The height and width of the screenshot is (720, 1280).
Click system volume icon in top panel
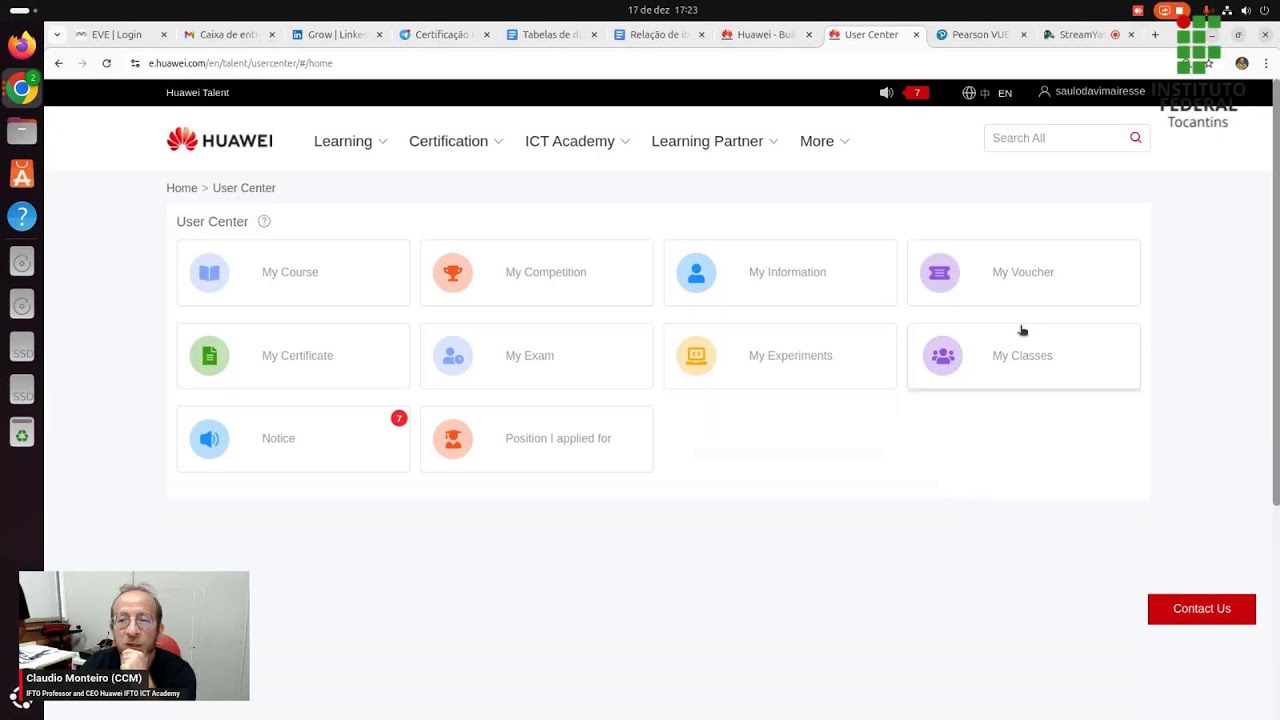pos(1245,10)
